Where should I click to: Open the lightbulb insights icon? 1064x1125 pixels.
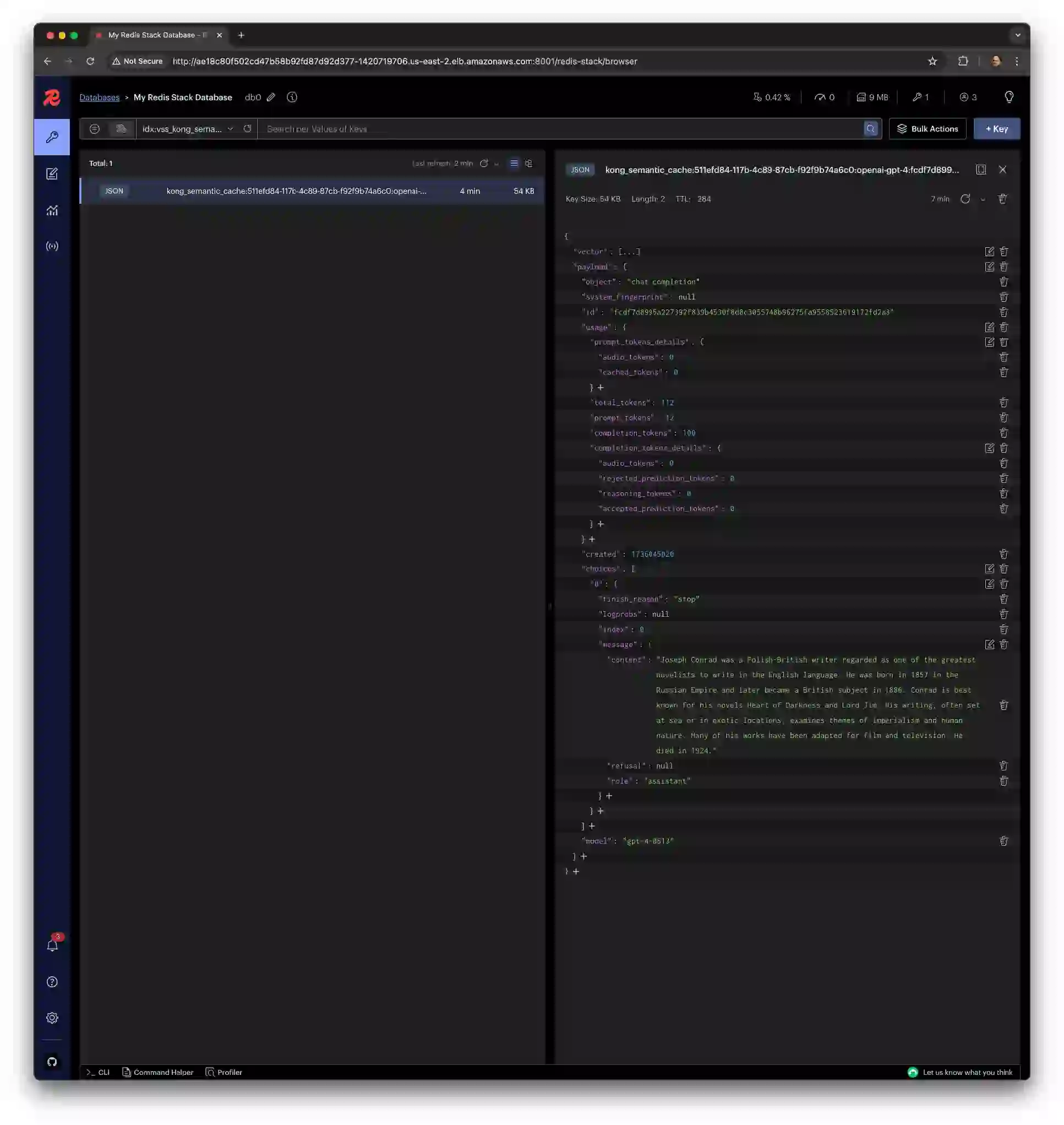[x=1009, y=97]
